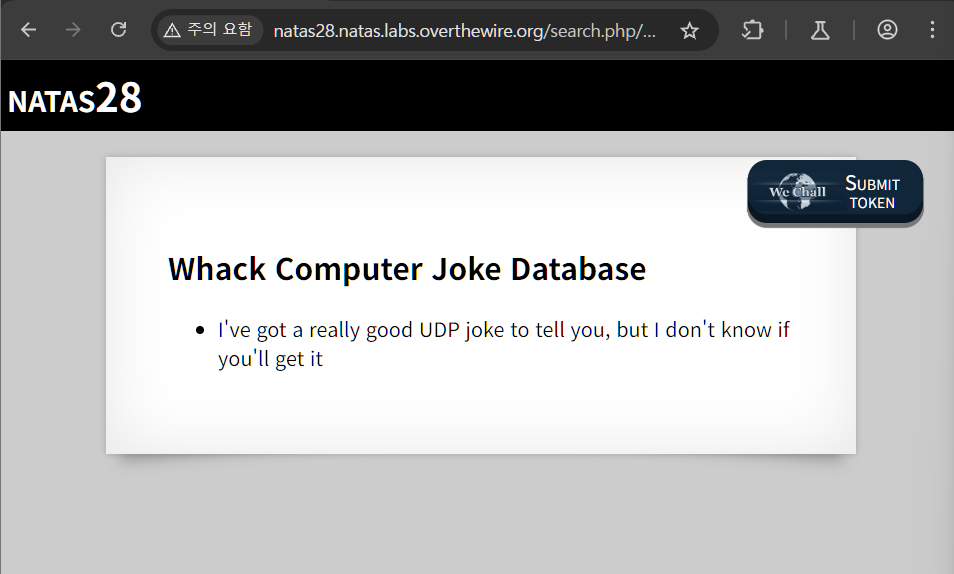
Task: Click the gray background below content box
Action: 480,515
